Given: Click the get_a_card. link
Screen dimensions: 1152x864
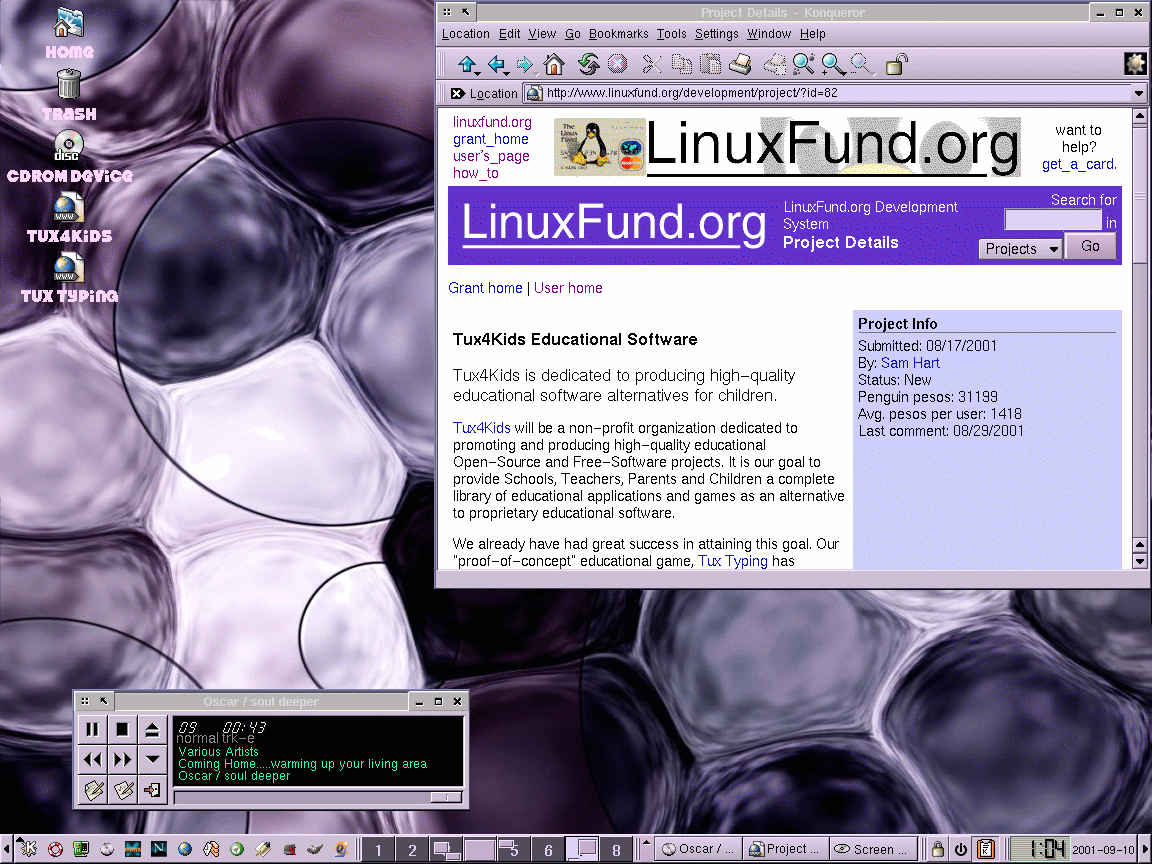Looking at the screenshot, I should 1079,165.
